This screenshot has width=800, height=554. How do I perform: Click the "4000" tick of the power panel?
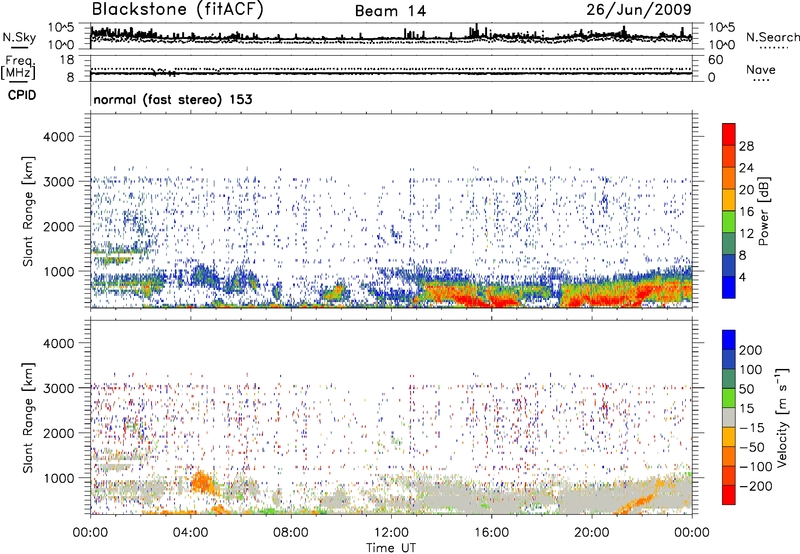[x=59, y=137]
